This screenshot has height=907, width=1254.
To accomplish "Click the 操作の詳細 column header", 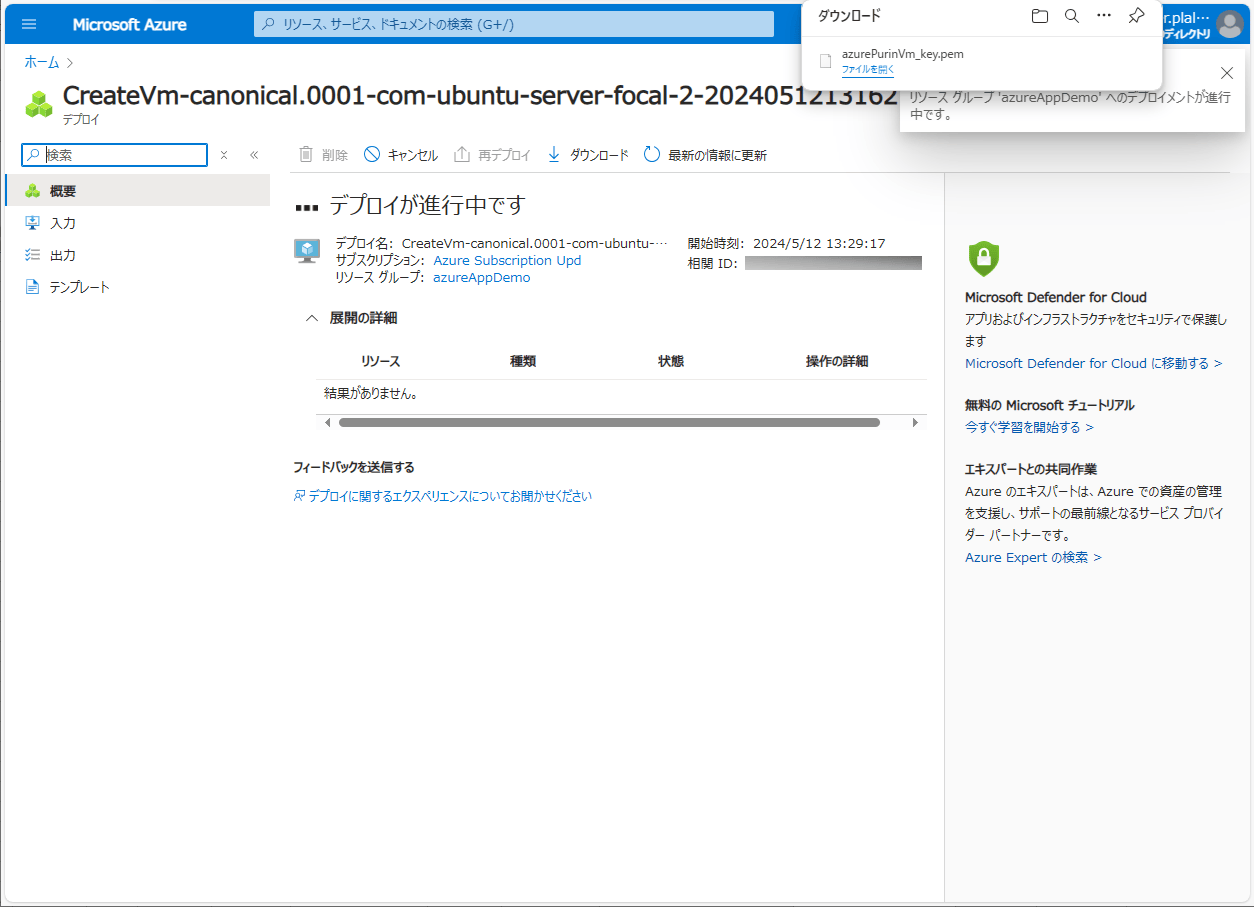I will point(837,361).
